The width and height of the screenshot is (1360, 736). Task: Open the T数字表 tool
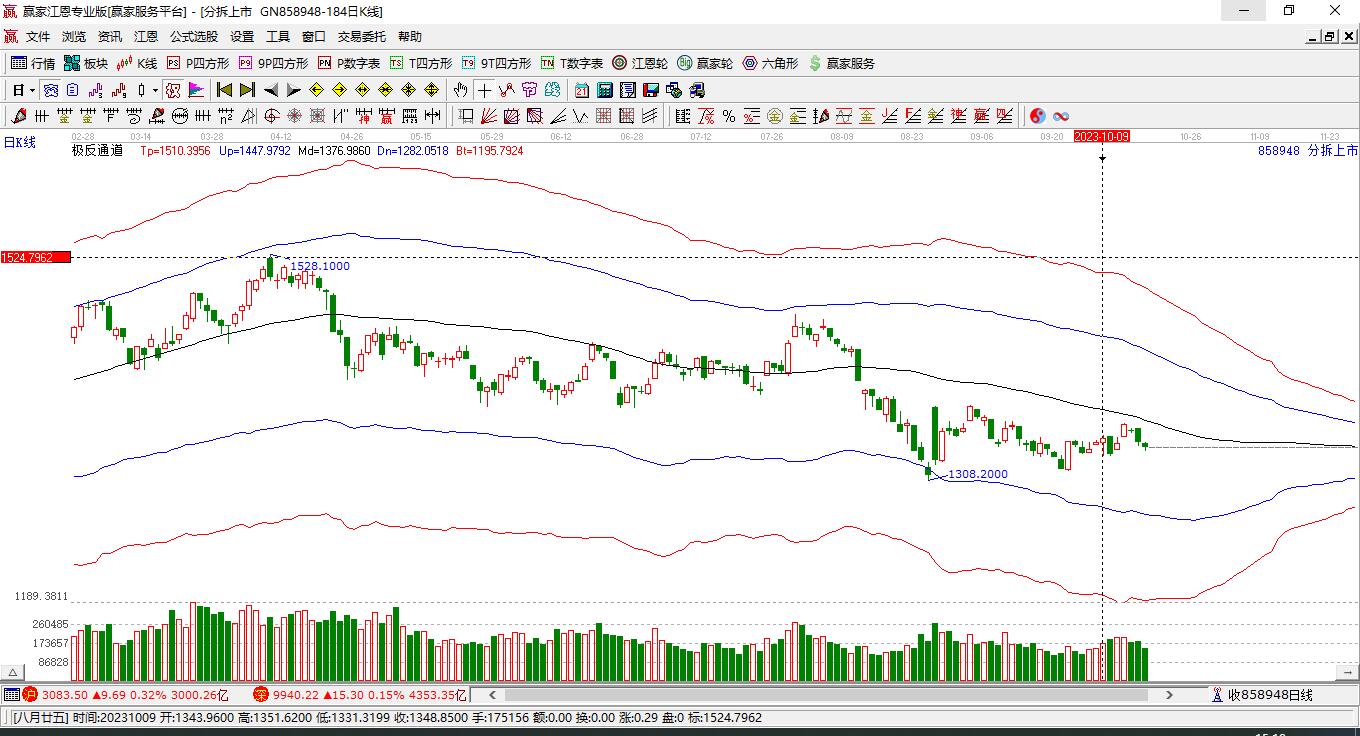pyautogui.click(x=572, y=63)
